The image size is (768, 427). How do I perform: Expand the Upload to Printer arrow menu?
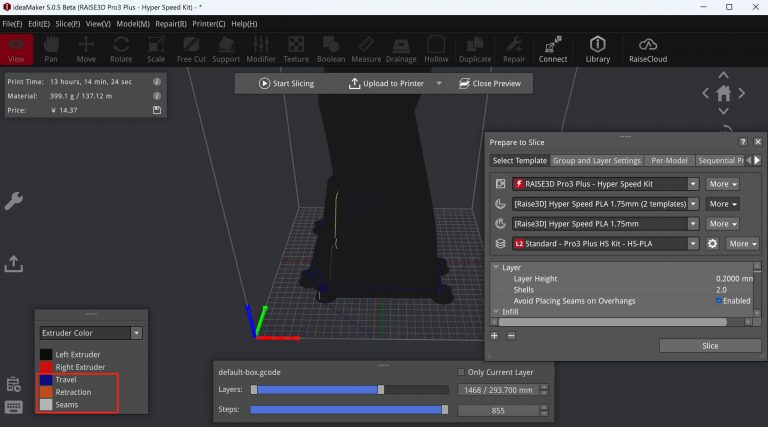439,84
